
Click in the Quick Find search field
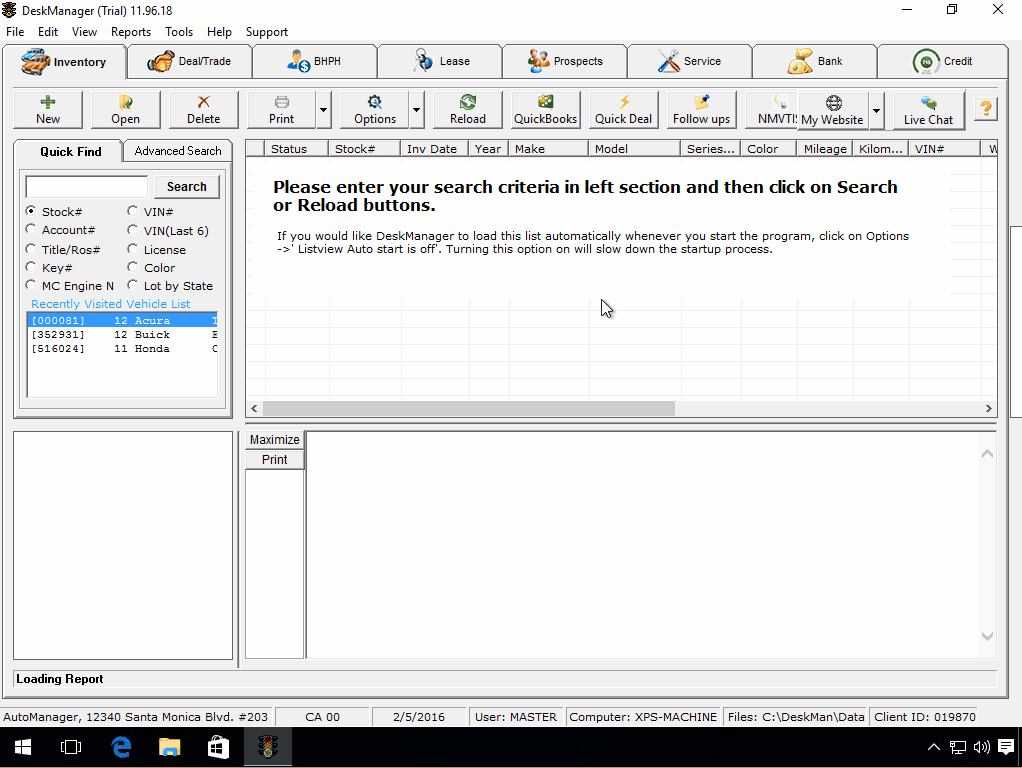coord(87,186)
